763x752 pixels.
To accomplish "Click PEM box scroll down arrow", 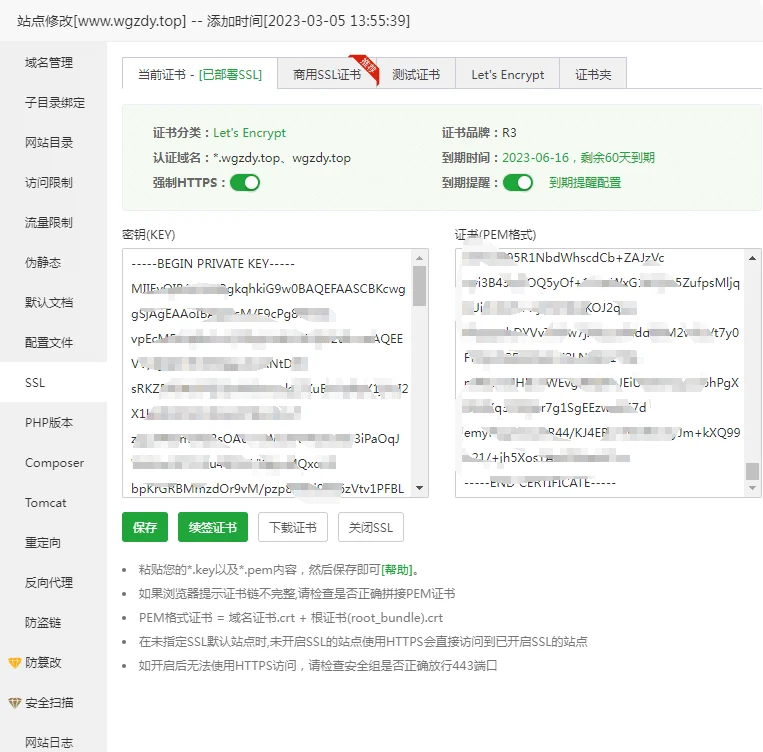I will coord(752,488).
